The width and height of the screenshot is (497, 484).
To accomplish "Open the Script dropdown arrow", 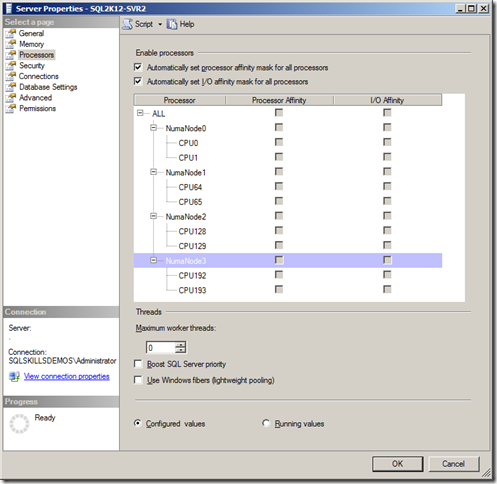I will point(160,24).
